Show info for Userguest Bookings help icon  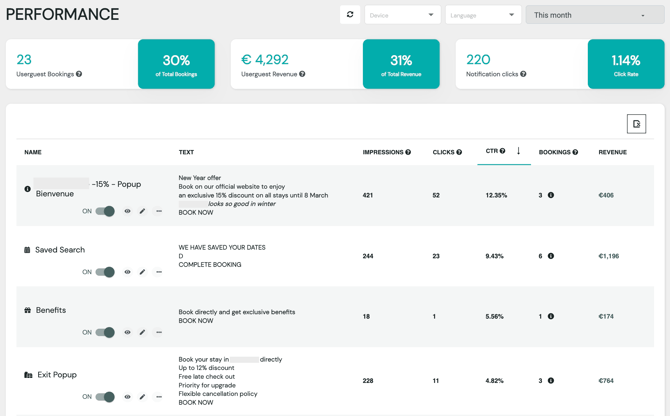tap(79, 74)
